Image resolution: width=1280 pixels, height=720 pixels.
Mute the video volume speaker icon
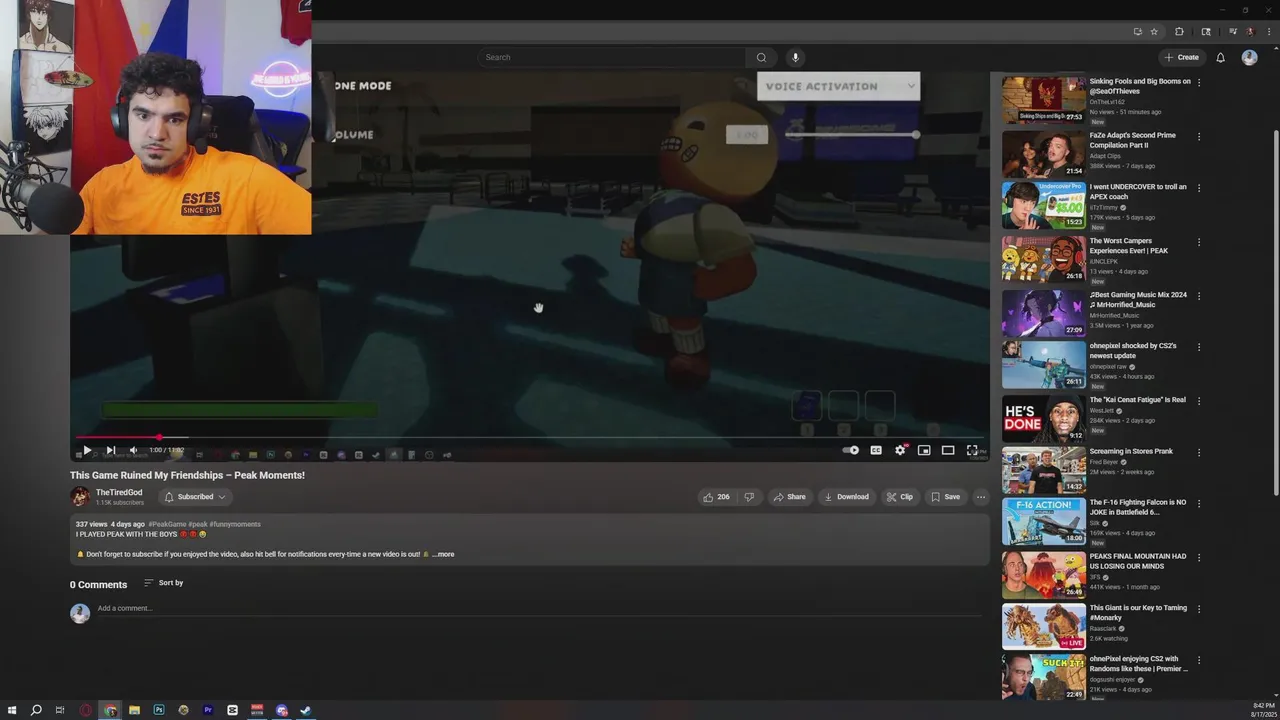point(133,450)
